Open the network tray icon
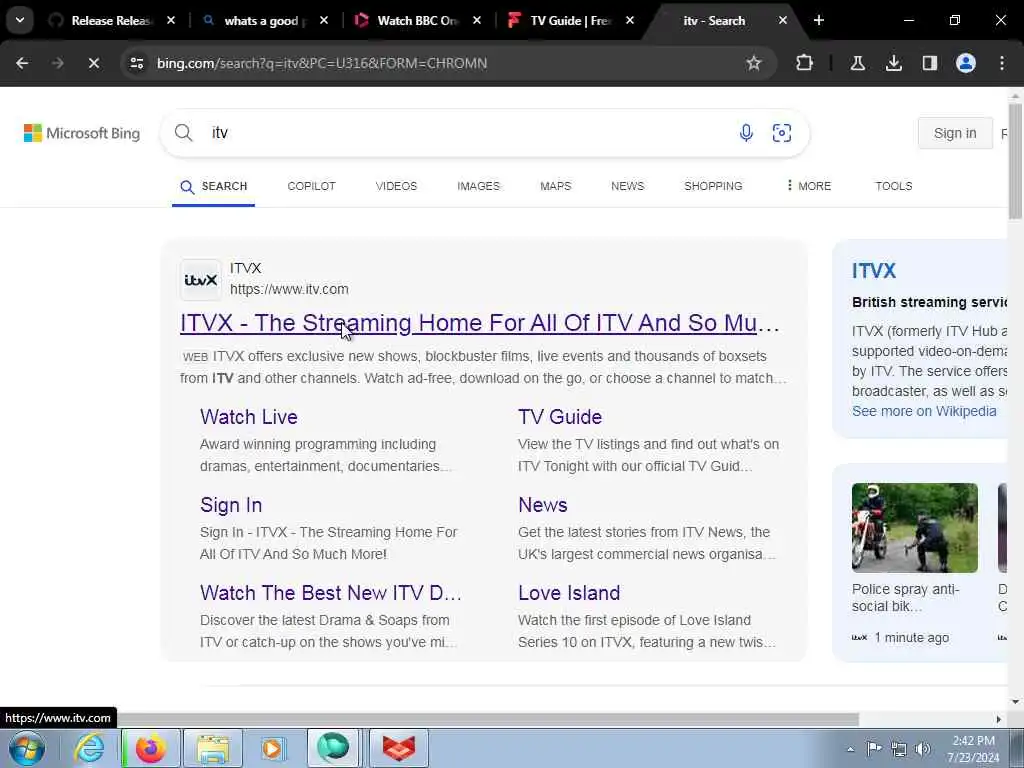Viewport: 1024px width, 768px height. 899,749
